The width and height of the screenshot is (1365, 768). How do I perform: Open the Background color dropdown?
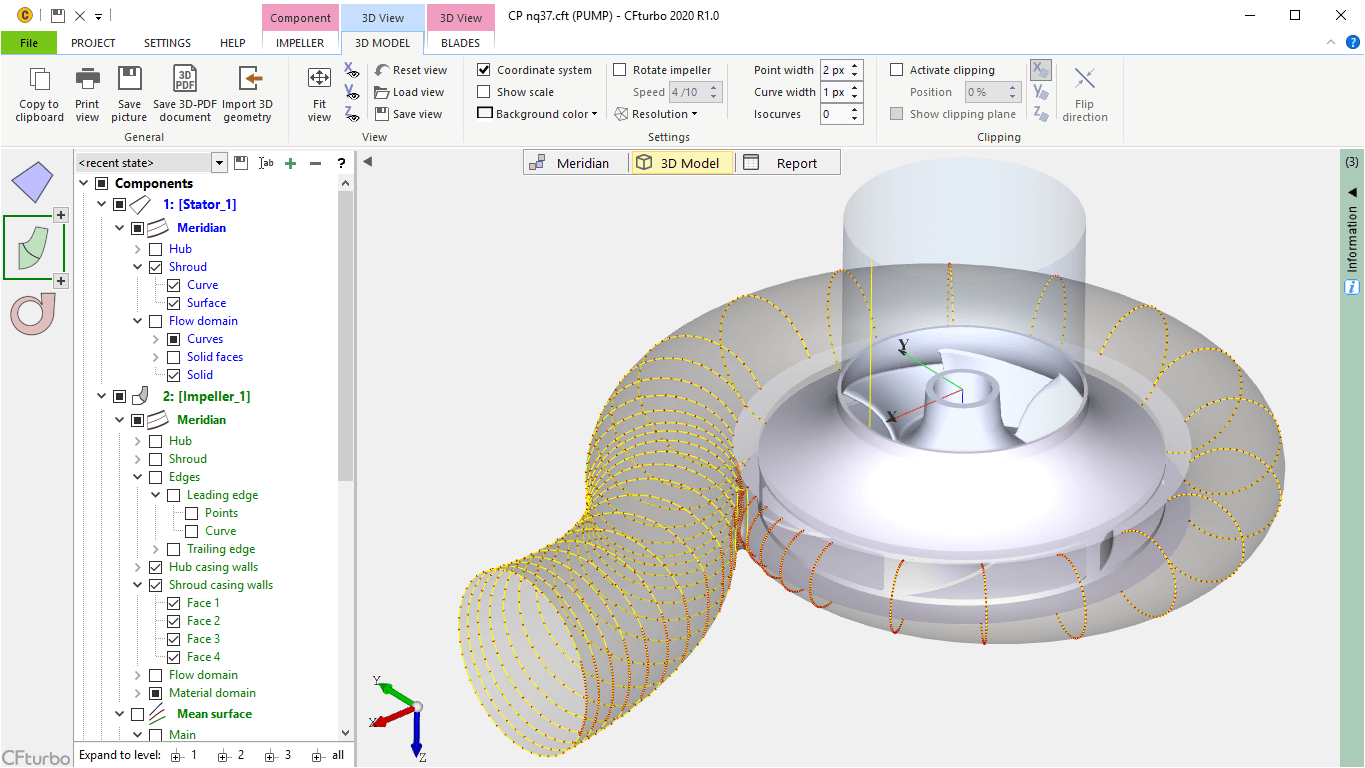[538, 114]
